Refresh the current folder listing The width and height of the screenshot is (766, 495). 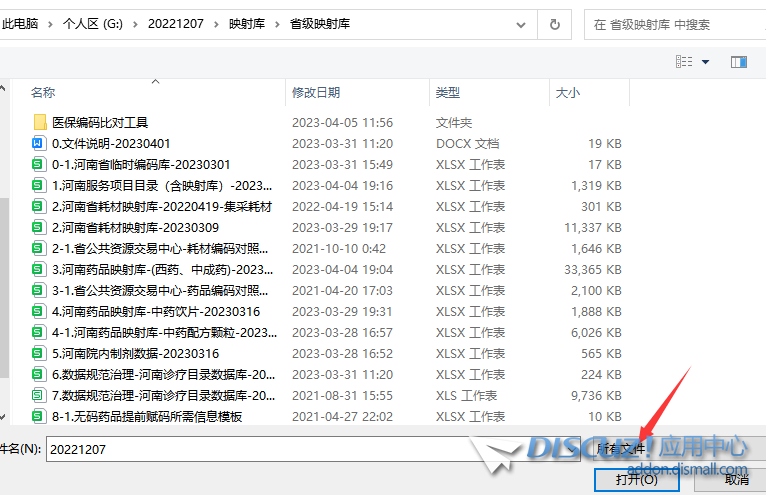[554, 23]
